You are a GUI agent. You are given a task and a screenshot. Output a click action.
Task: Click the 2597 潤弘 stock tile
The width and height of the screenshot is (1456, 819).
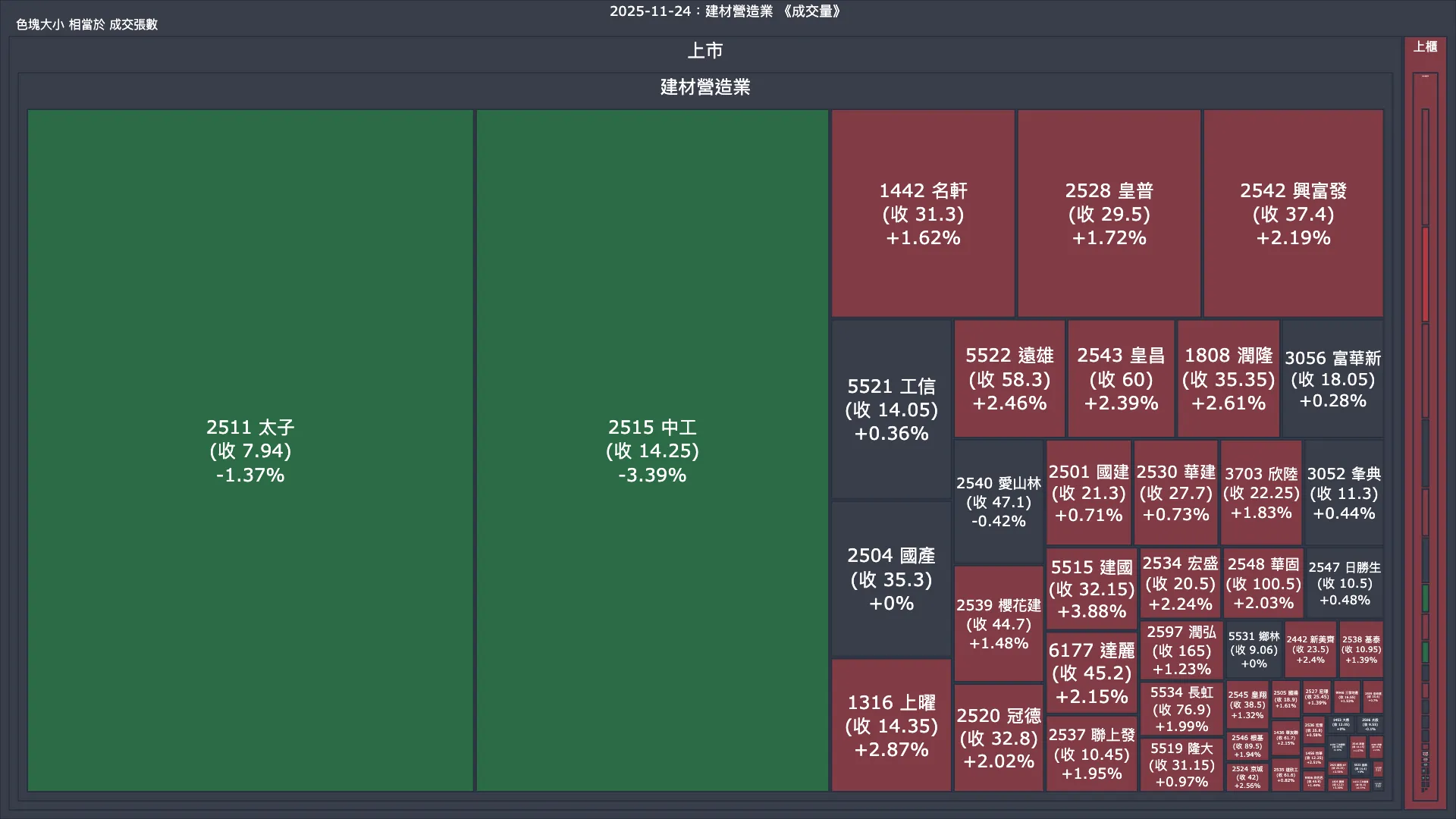click(1181, 651)
